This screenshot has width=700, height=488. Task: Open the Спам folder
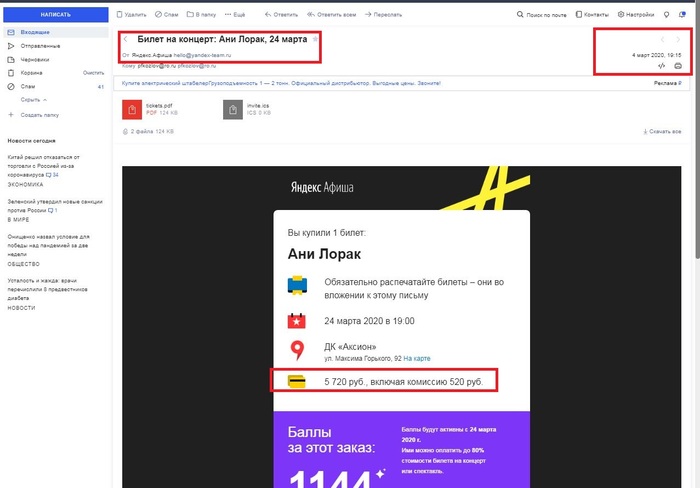pyautogui.click(x=28, y=86)
